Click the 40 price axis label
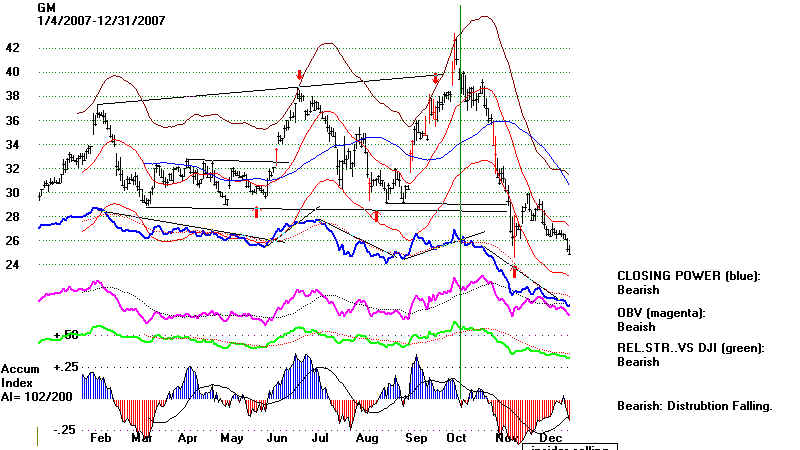 pos(13,72)
